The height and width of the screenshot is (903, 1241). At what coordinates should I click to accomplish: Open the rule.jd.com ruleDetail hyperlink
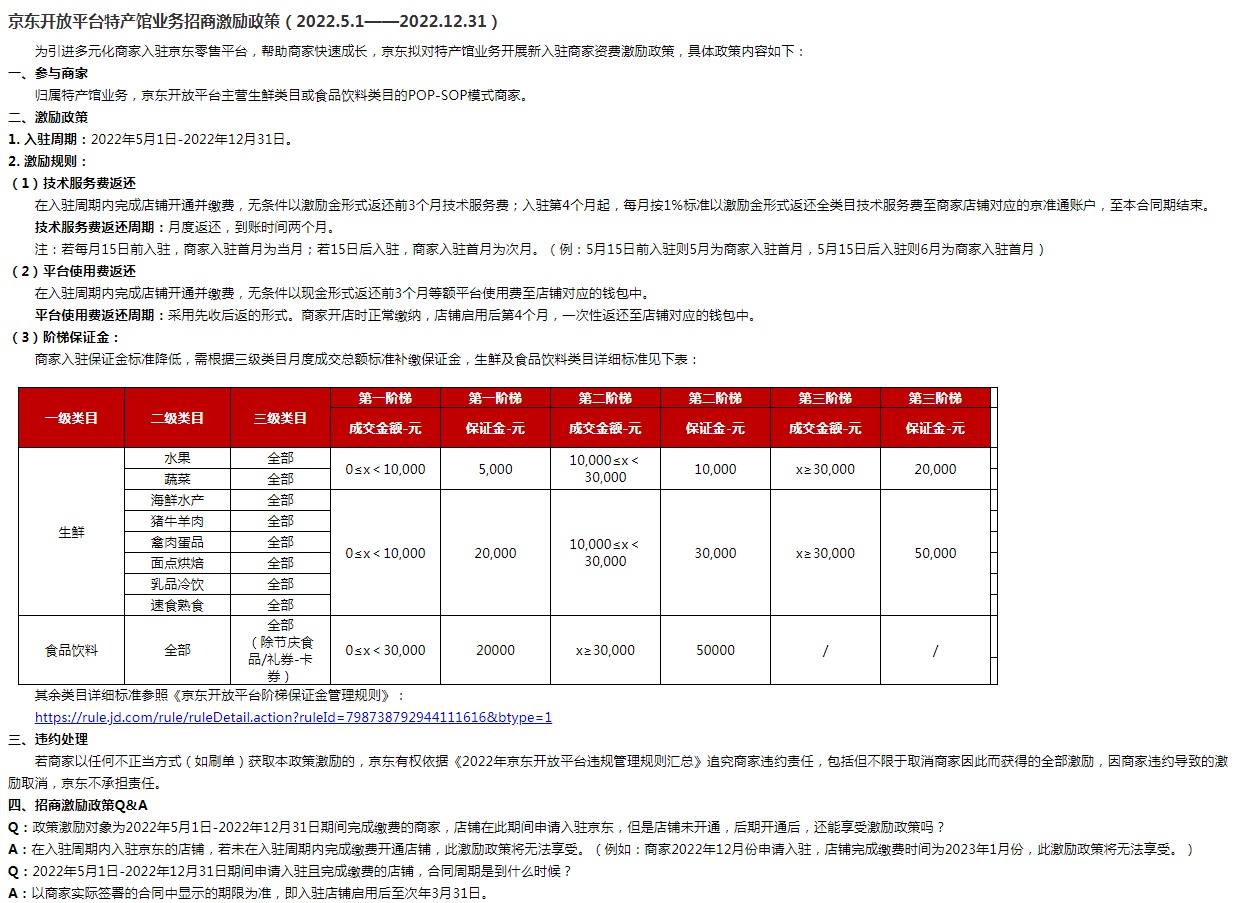293,717
